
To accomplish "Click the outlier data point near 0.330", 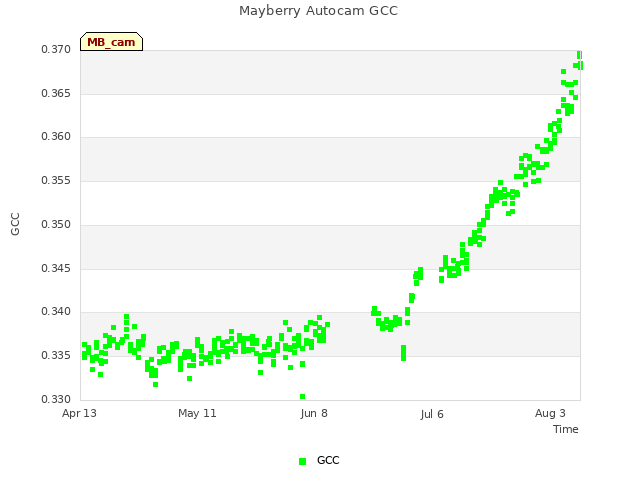I will pyautogui.click(x=302, y=396).
